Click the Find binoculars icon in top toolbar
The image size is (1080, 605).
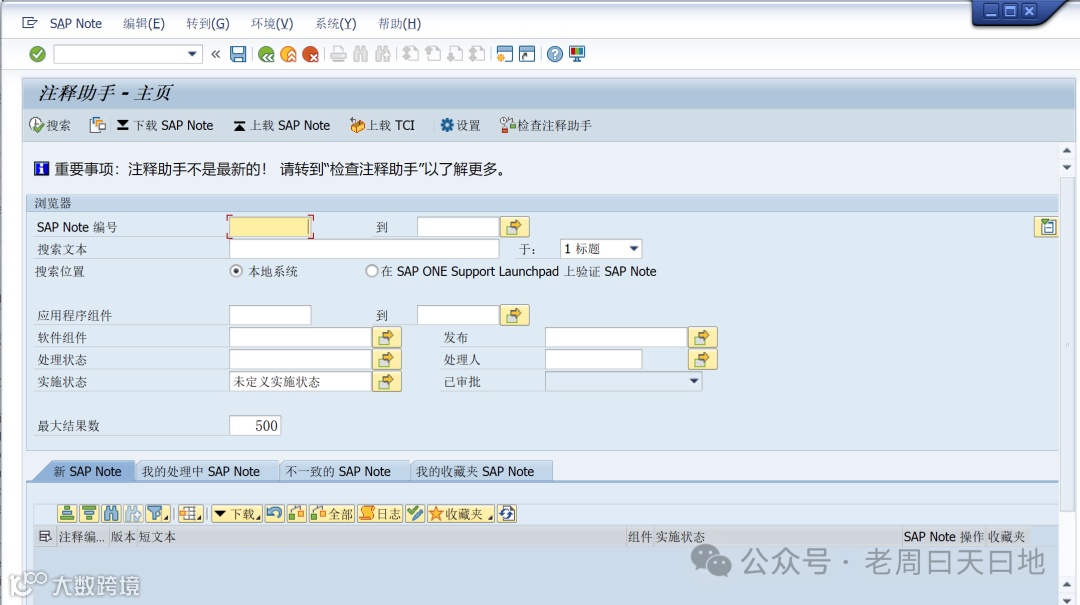360,54
